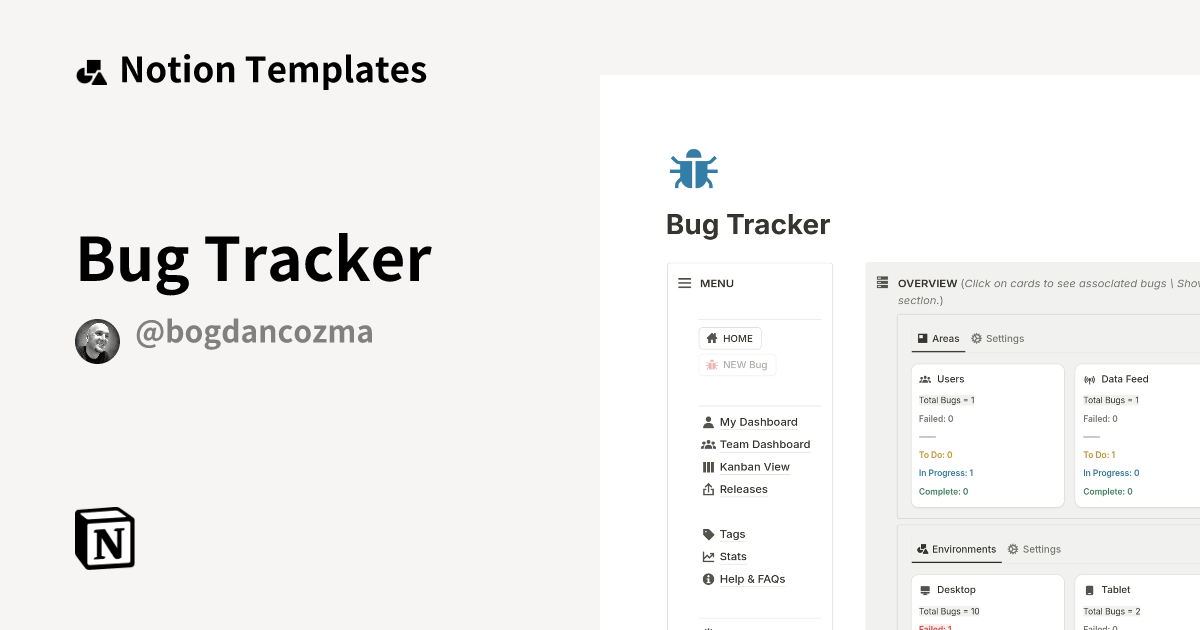
Task: Click the data feed broadcast icon
Action: (1089, 379)
